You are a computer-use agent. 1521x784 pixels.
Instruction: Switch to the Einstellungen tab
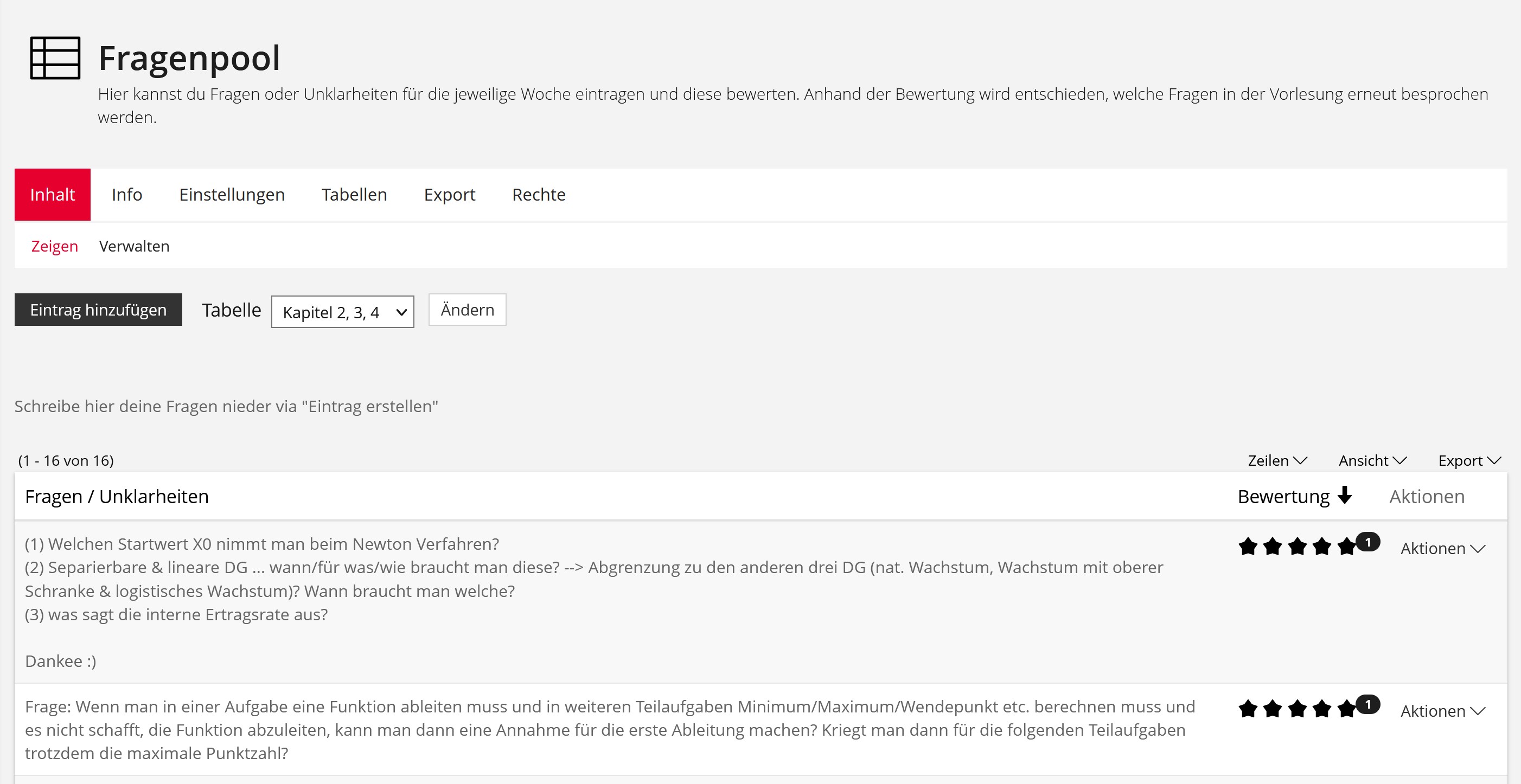click(x=232, y=194)
